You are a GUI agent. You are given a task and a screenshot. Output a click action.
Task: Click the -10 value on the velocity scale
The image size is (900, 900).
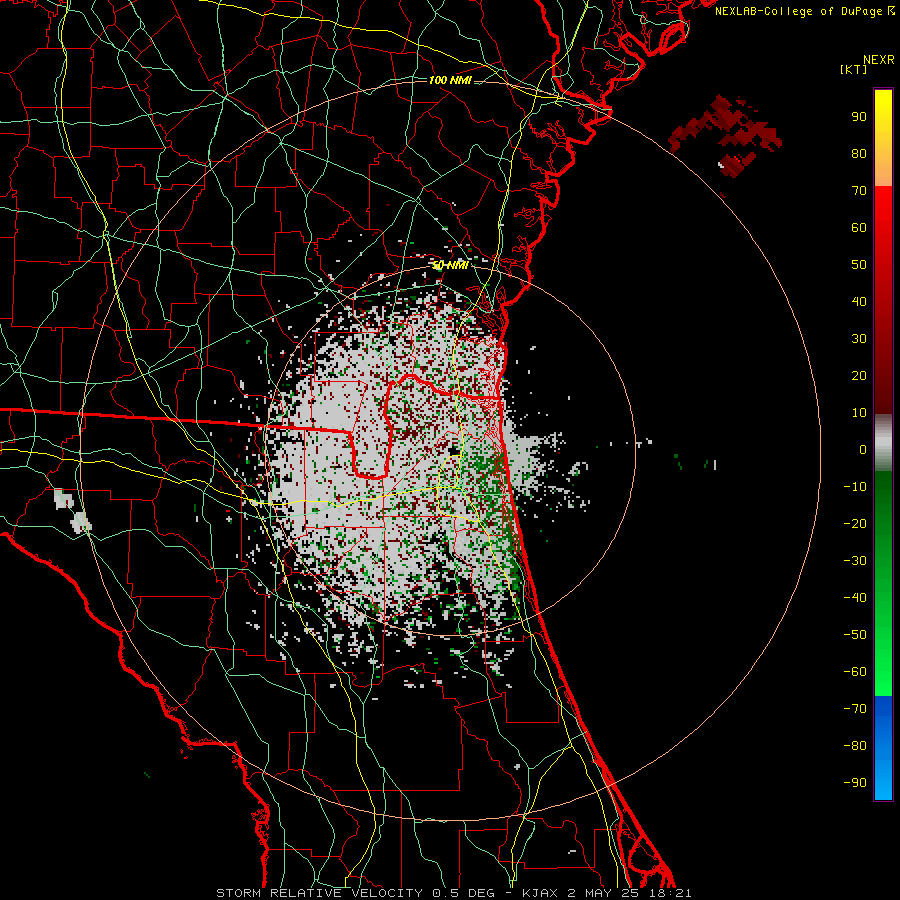coord(855,487)
